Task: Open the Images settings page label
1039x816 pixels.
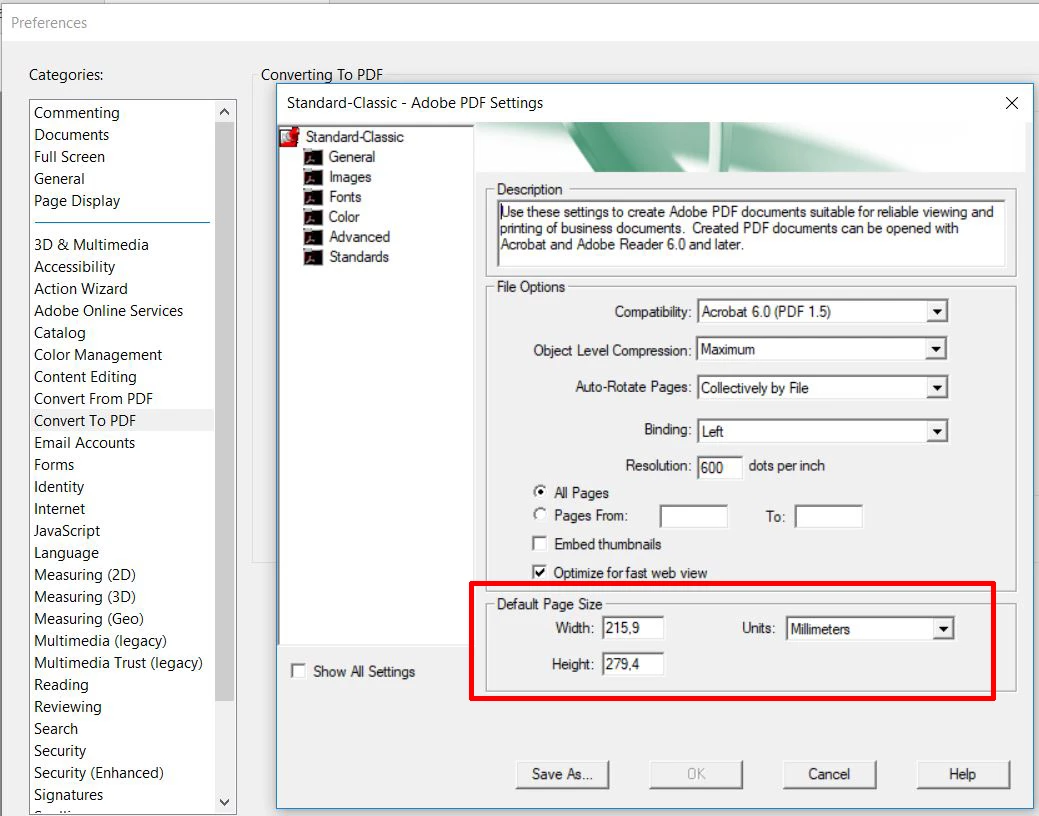Action: pos(350,177)
